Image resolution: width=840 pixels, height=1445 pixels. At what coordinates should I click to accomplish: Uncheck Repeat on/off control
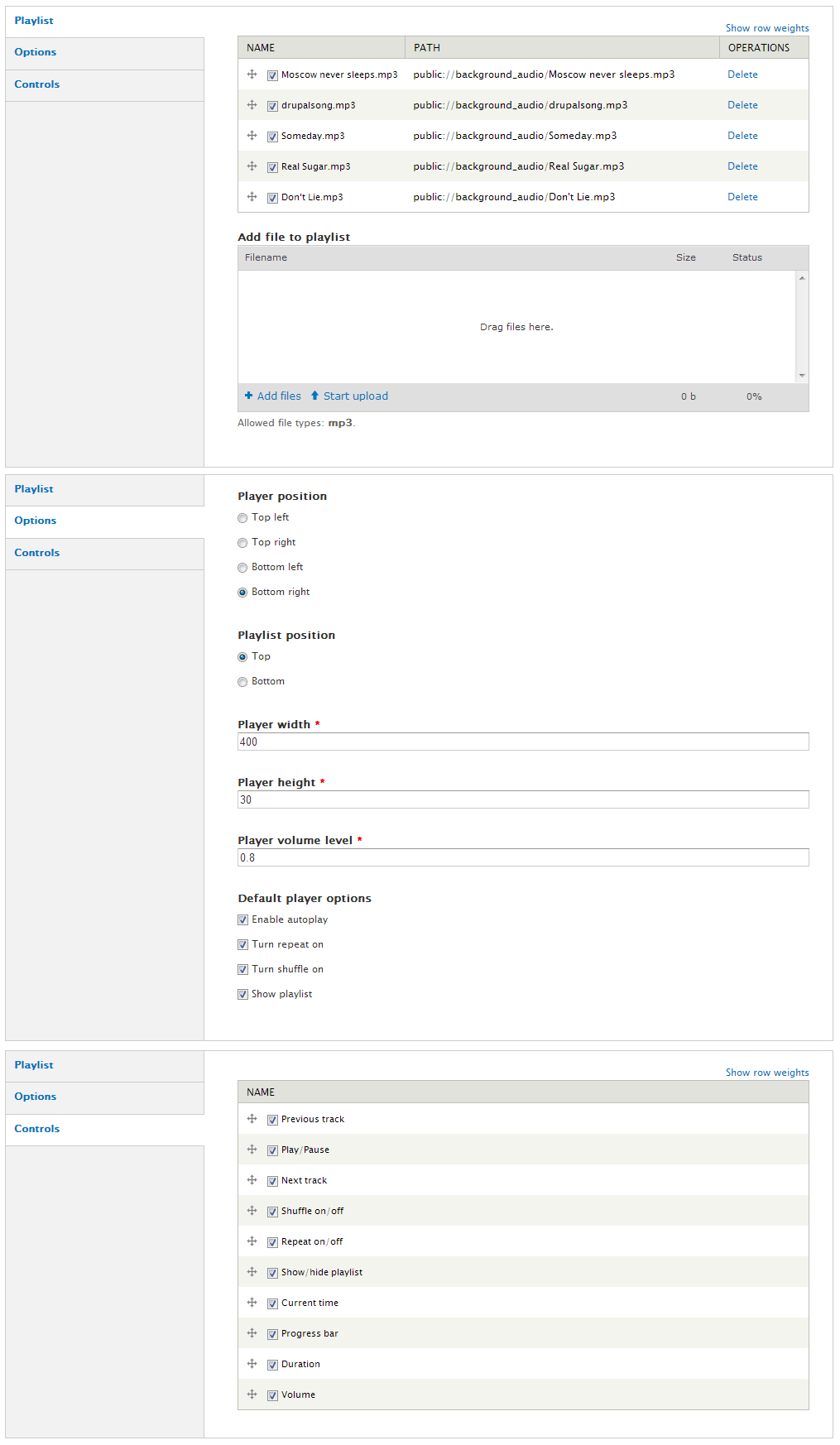[x=272, y=1242]
